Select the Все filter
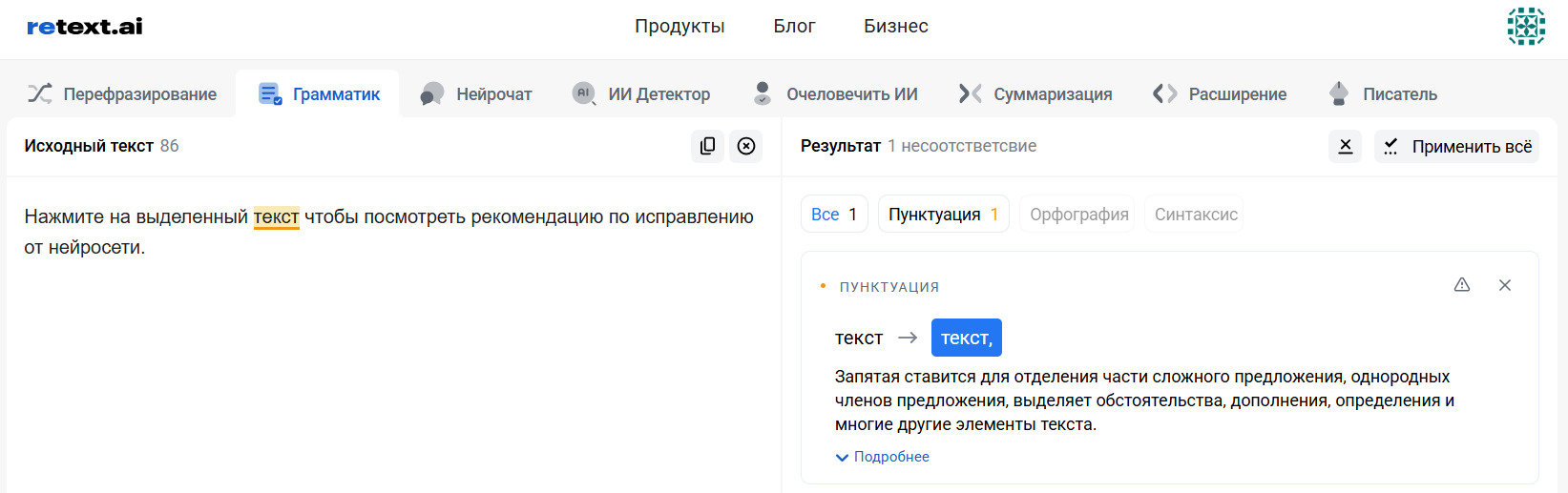1568x493 pixels. click(834, 215)
